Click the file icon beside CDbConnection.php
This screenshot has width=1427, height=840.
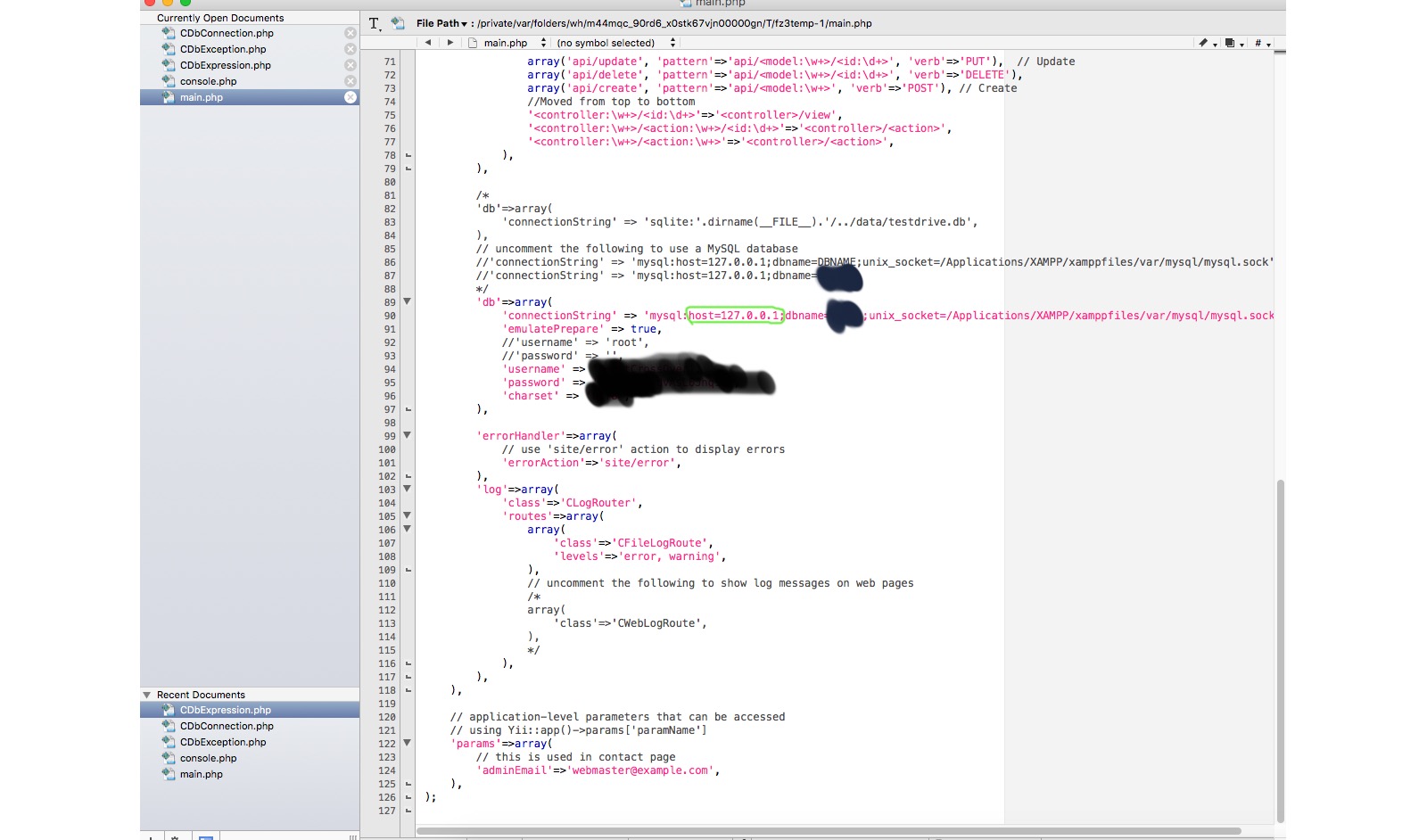click(x=169, y=33)
